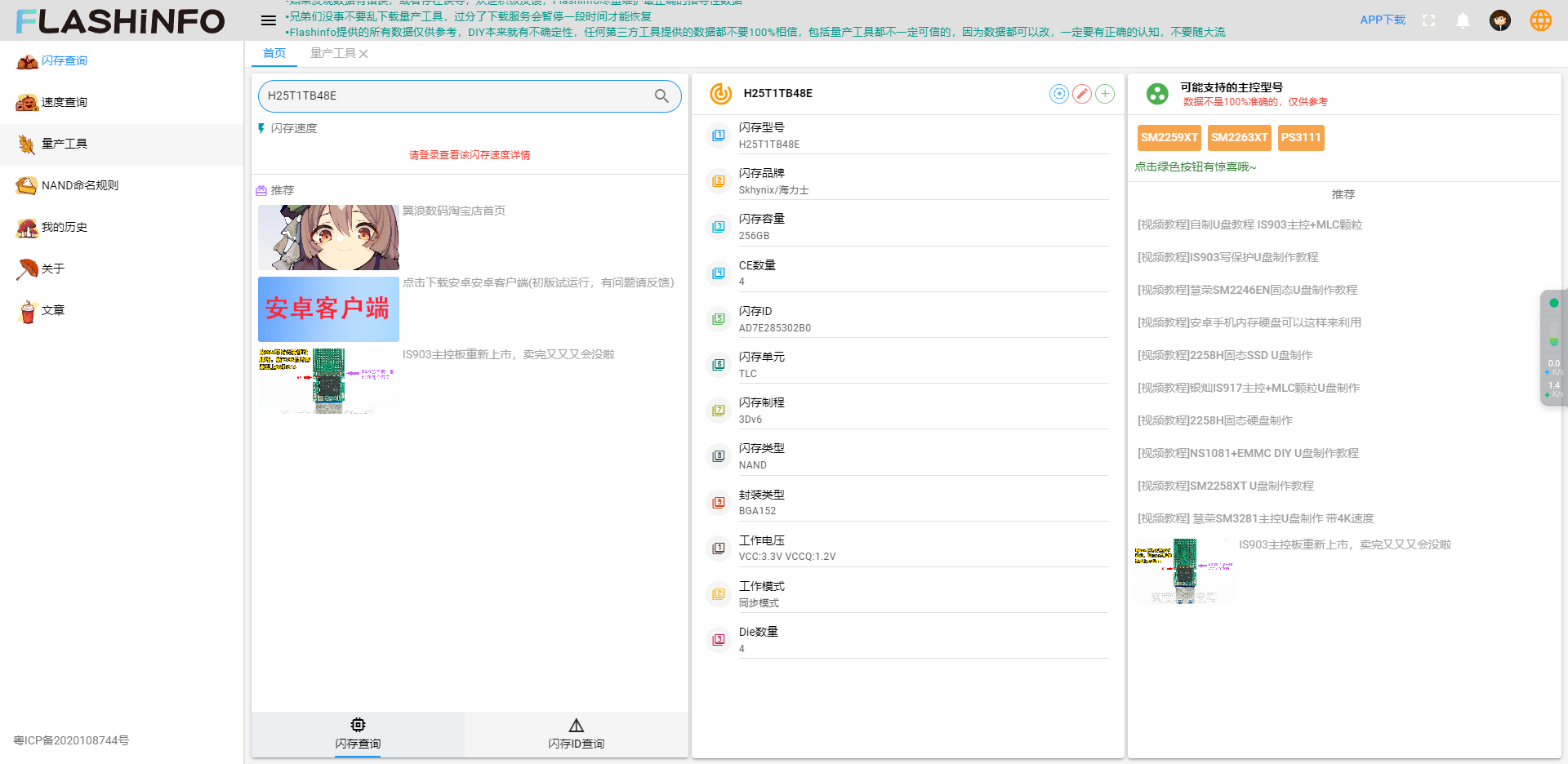1568x764 pixels.
Task: Click the 量产工具 sidebar leaf icon
Action: [27, 144]
